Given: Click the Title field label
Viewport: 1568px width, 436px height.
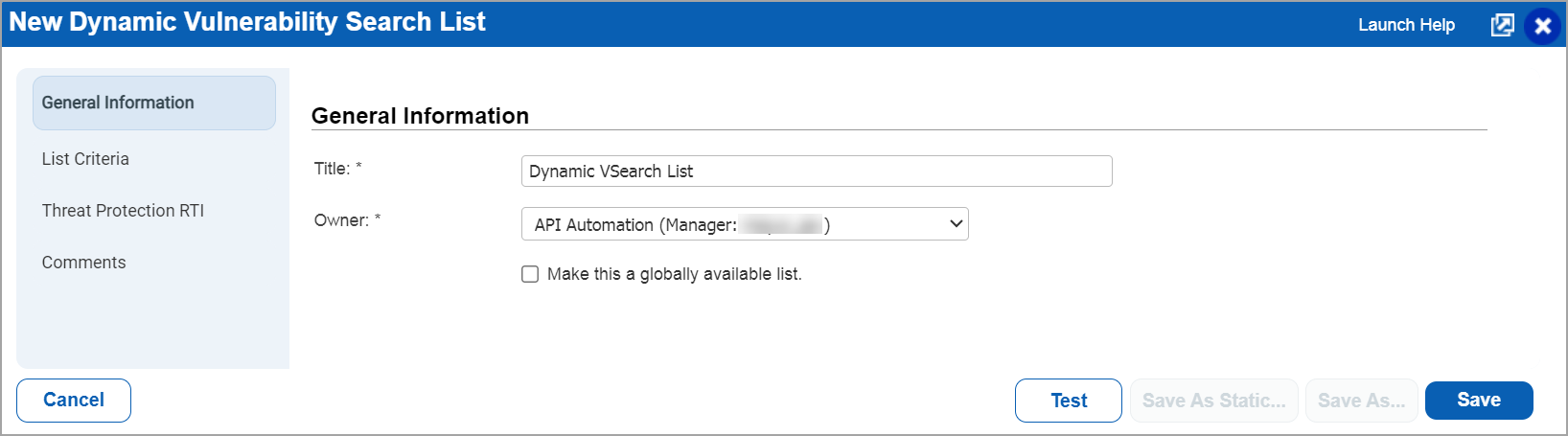Looking at the screenshot, I should point(332,169).
